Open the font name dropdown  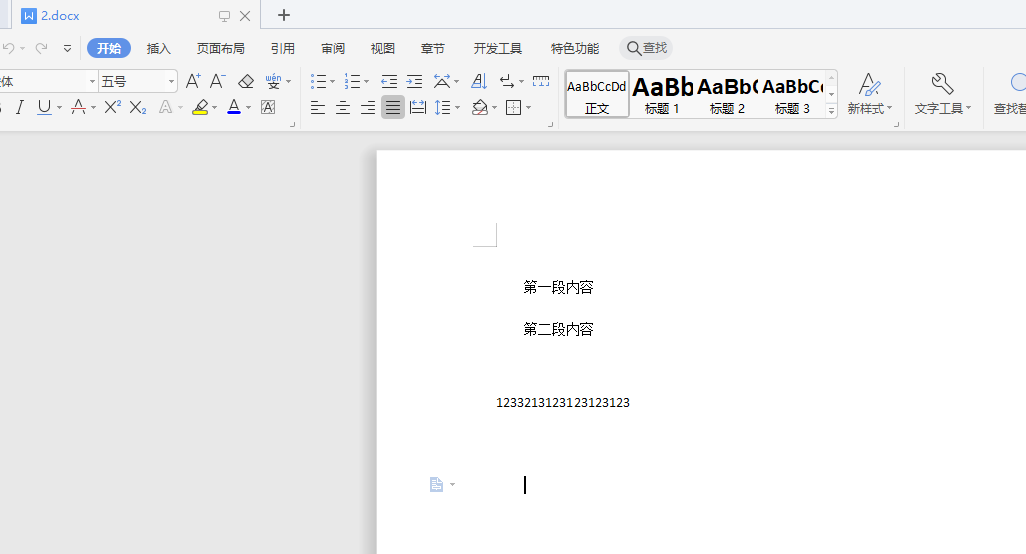[92, 81]
